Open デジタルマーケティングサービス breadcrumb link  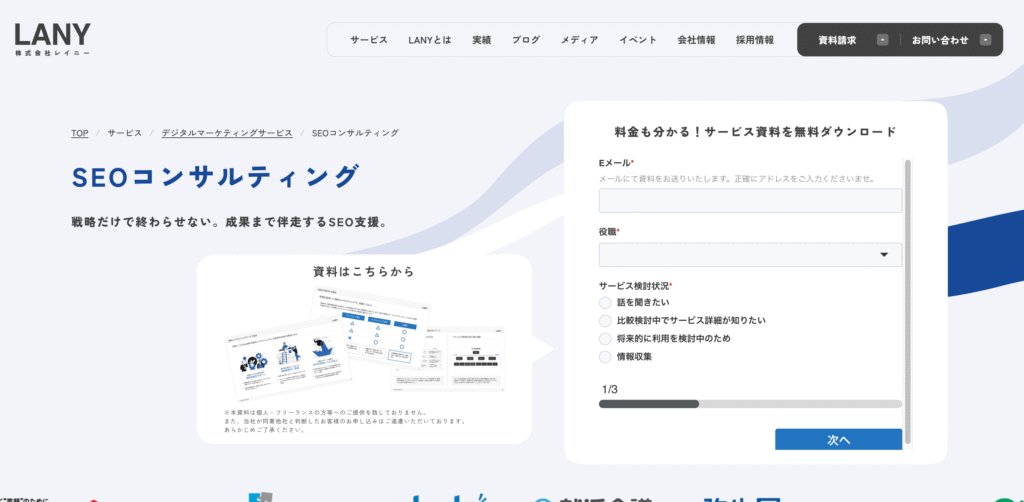point(227,133)
